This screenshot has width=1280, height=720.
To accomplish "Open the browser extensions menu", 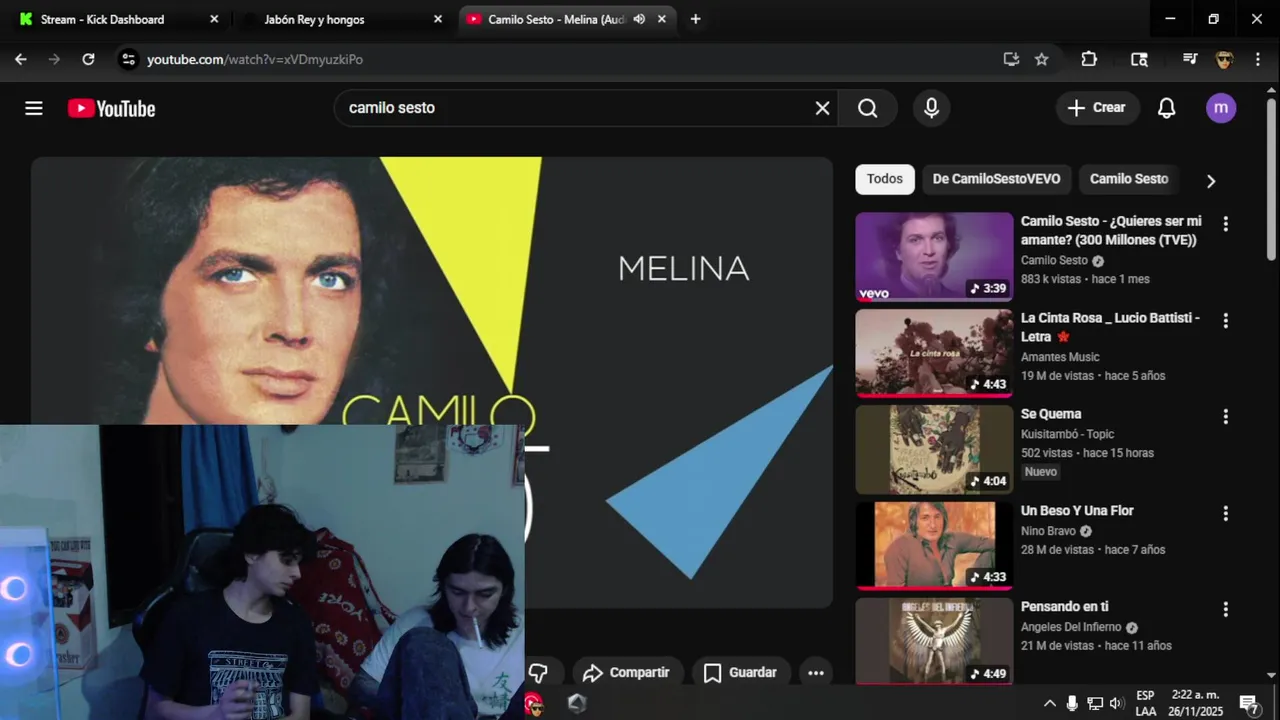I will 1089,59.
